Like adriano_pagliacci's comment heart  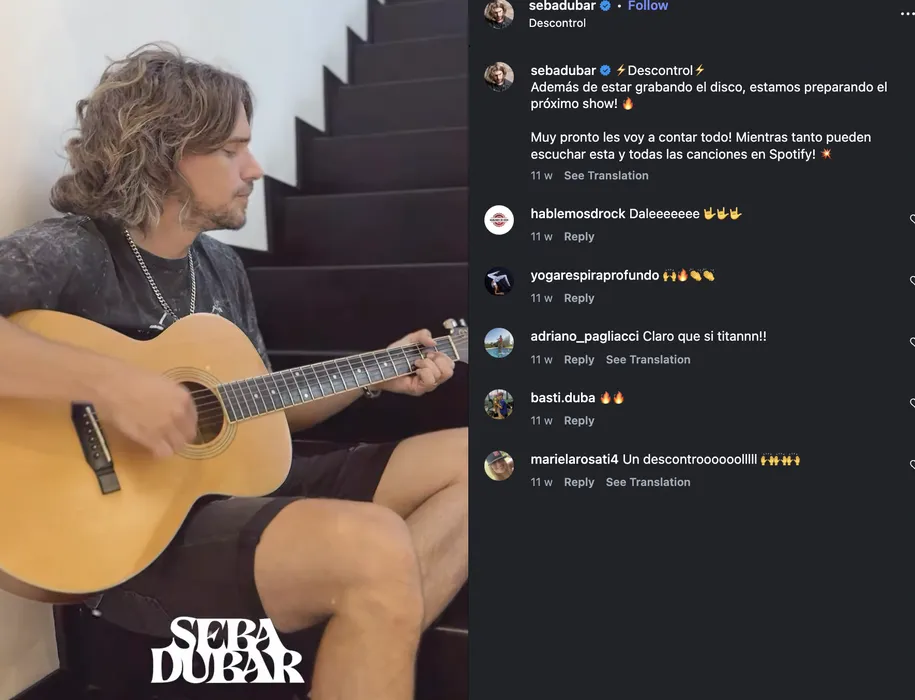click(912, 342)
